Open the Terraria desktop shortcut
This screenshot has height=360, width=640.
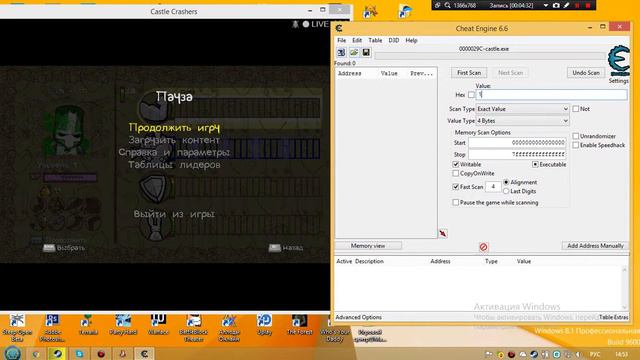point(88,325)
